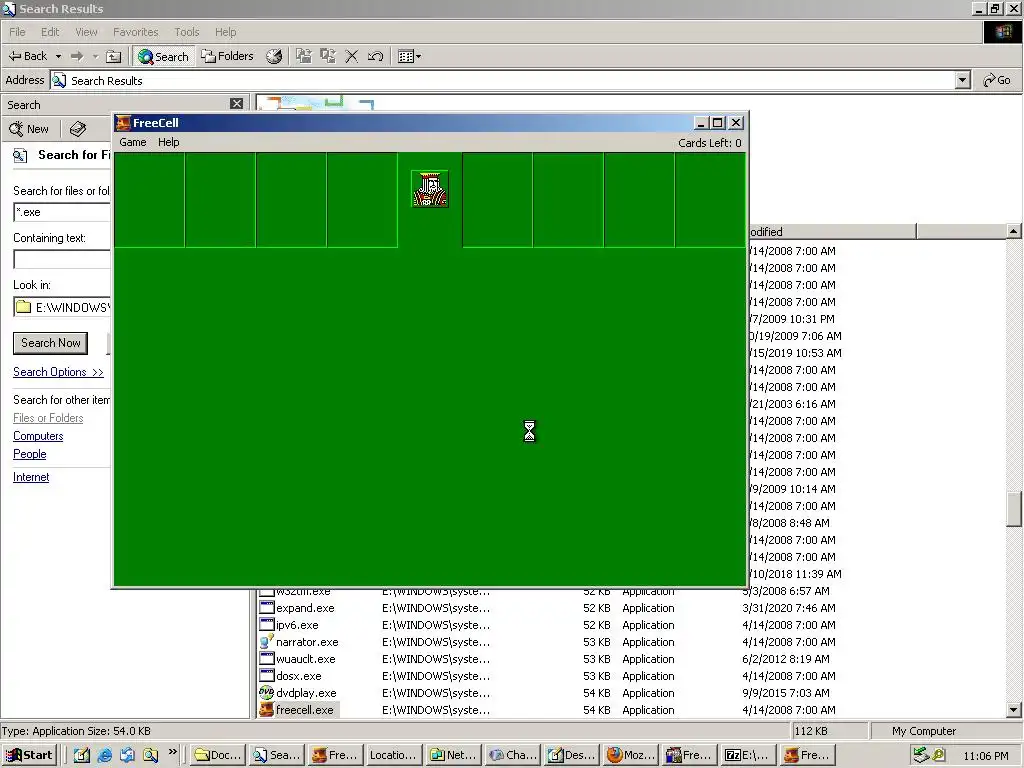Viewport: 1024px width, 768px height.
Task: Click the expand.exe file icon
Action: pos(266,608)
